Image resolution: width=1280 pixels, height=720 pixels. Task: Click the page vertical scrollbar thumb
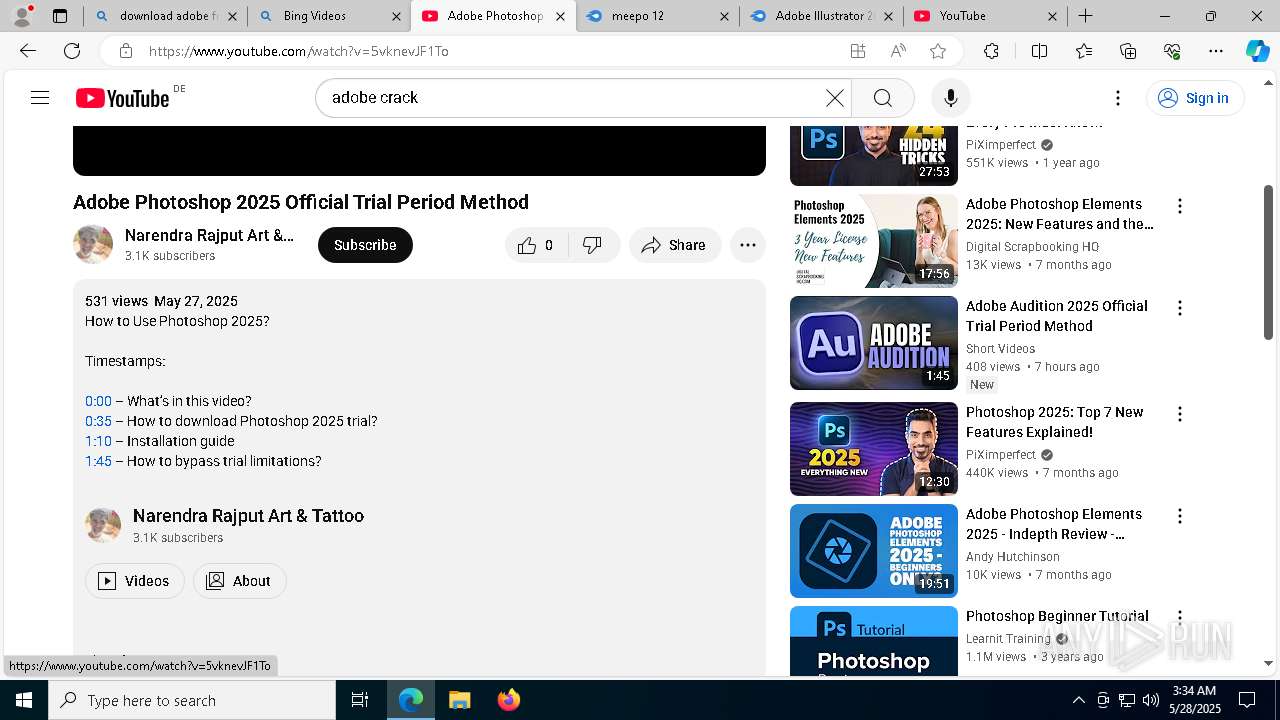coord(1269,262)
